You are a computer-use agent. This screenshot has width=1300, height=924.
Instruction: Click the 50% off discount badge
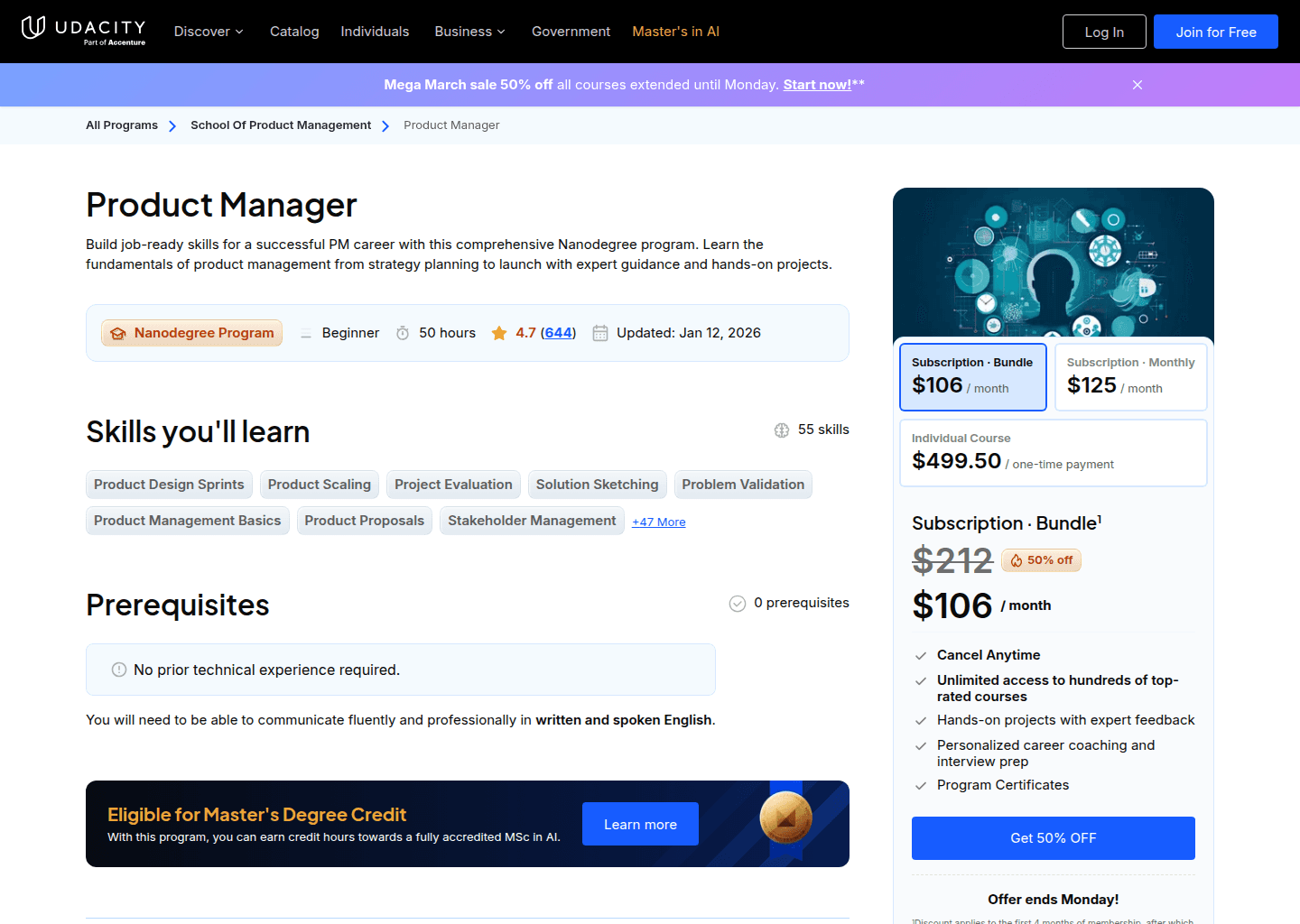coord(1040,560)
